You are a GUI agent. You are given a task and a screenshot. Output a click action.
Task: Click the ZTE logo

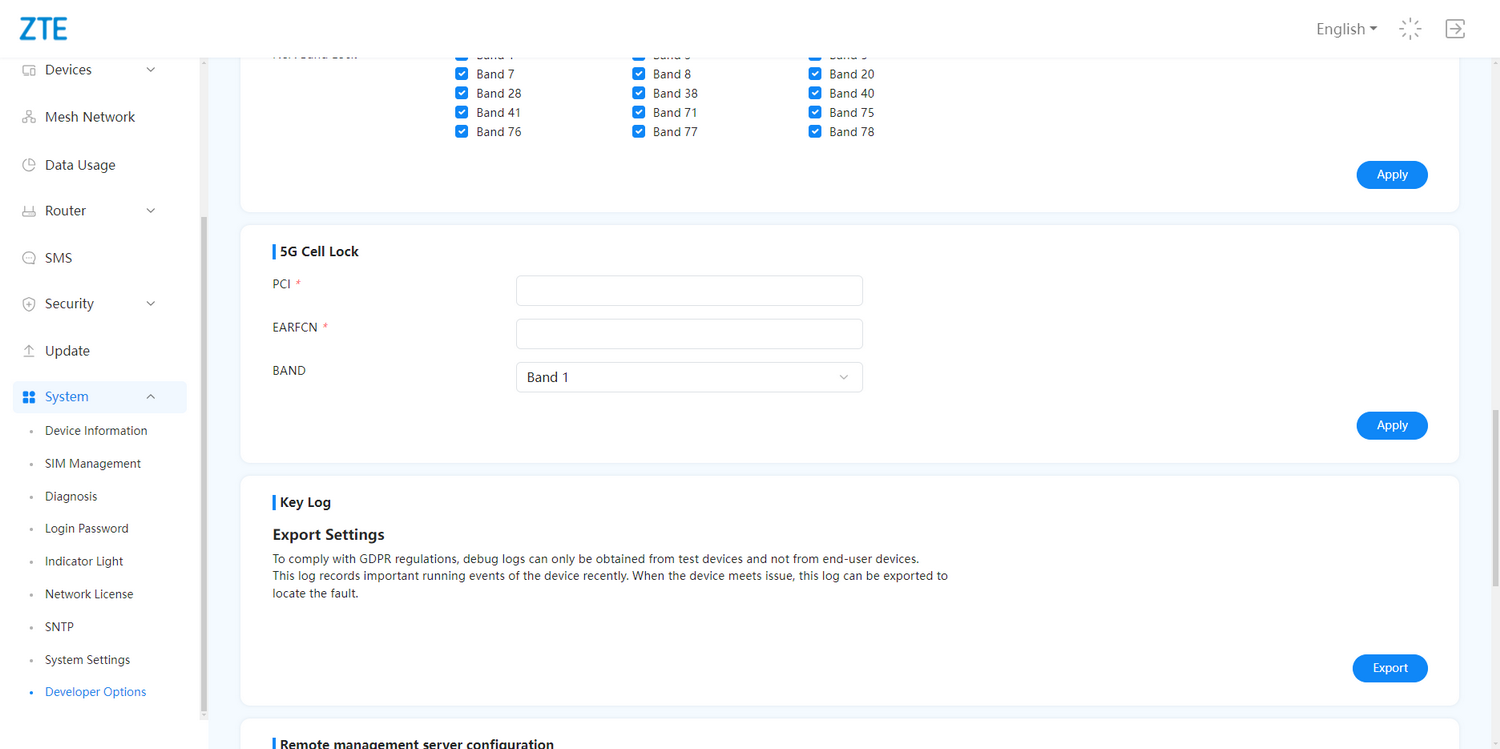[43, 29]
